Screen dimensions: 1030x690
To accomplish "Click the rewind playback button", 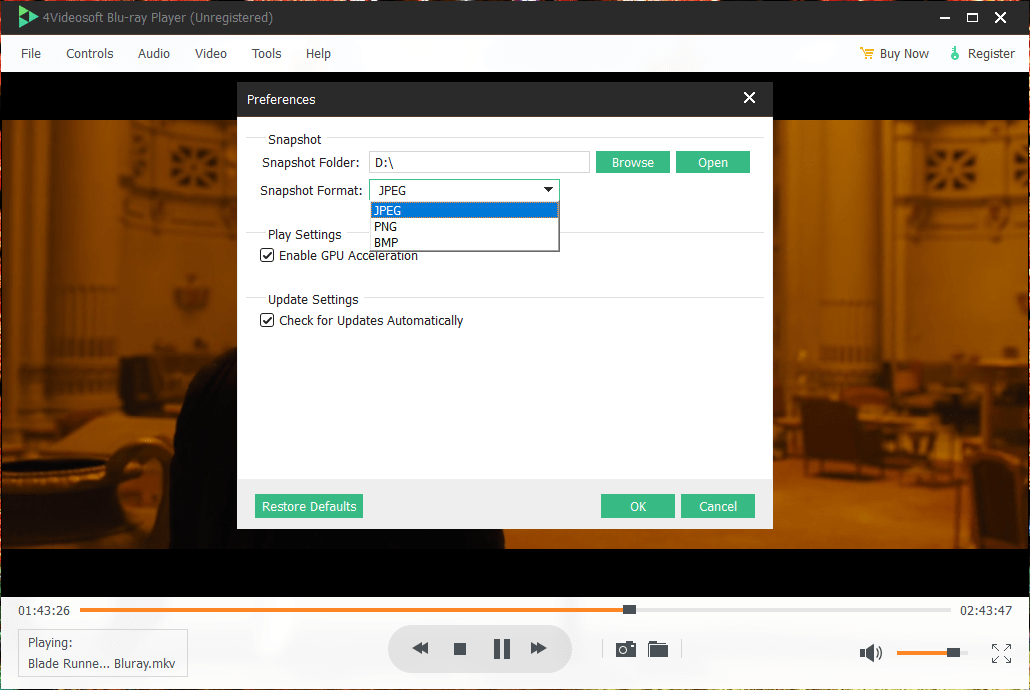I will tap(420, 649).
